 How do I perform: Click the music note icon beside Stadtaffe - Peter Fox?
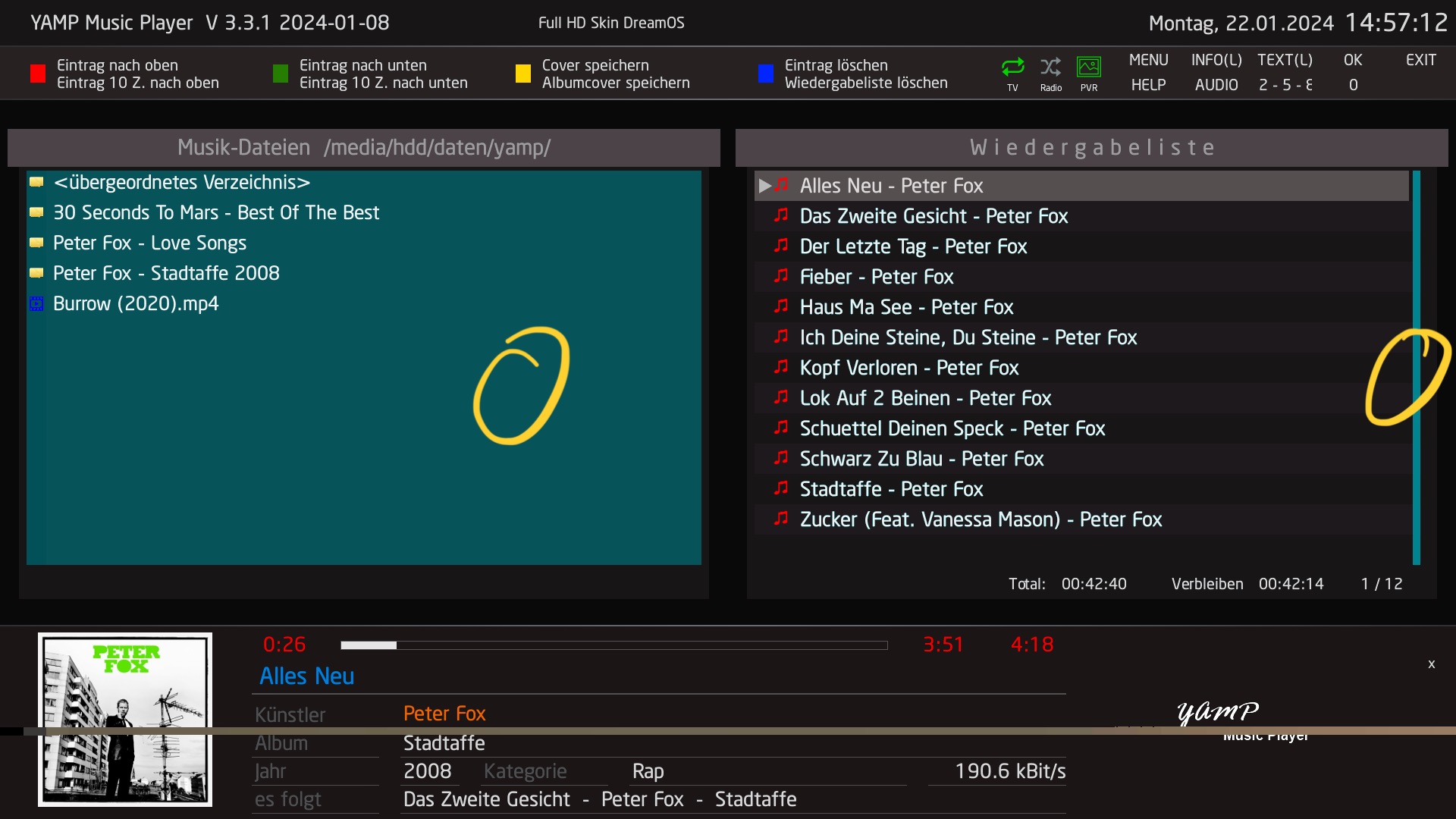[781, 488]
